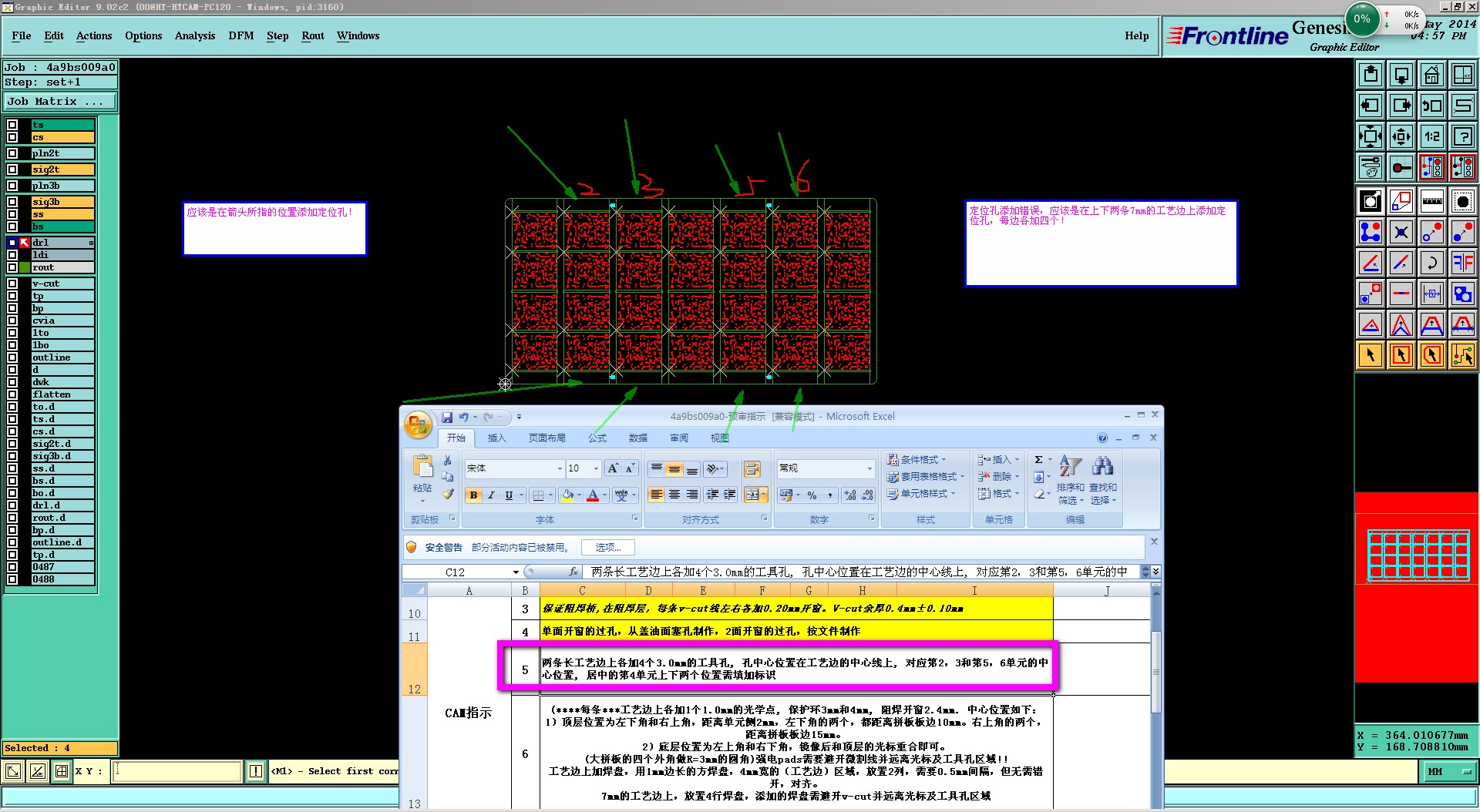Toggle the v-cut layer display checkbox
Screen dimensions: 1480x812
pyautogui.click(x=12, y=284)
